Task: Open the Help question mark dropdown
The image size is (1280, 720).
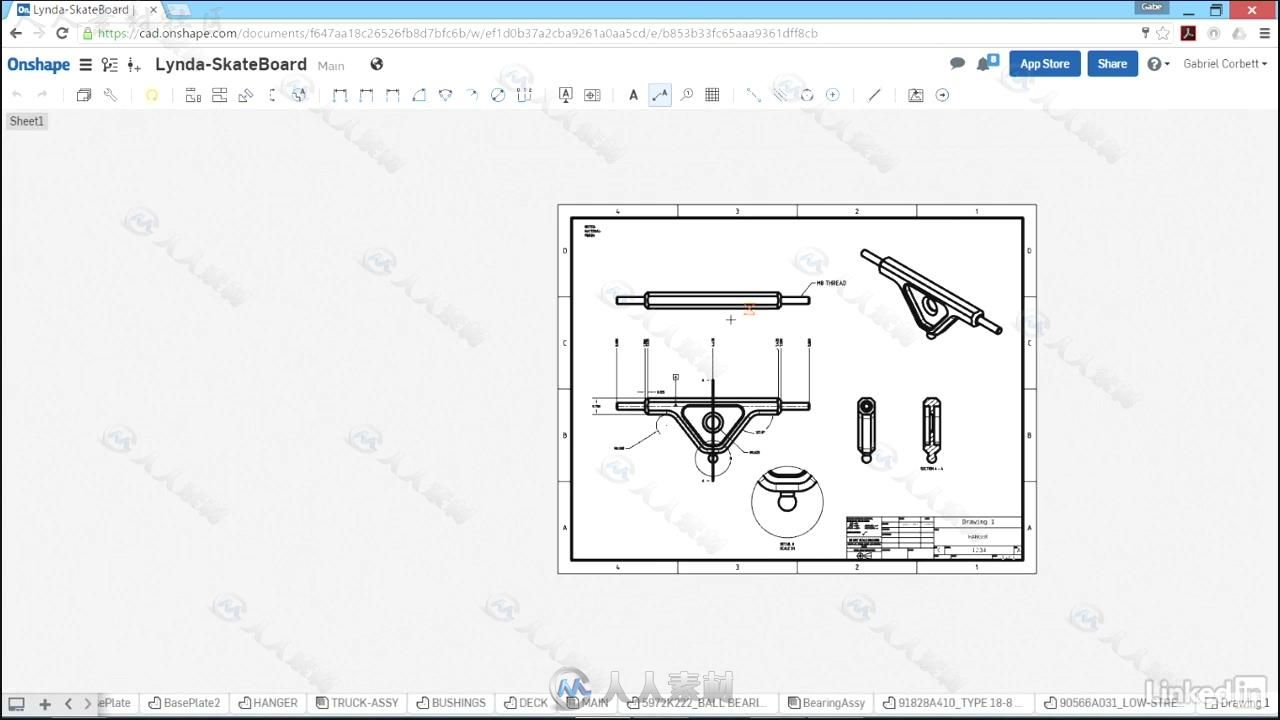Action: [x=1158, y=64]
